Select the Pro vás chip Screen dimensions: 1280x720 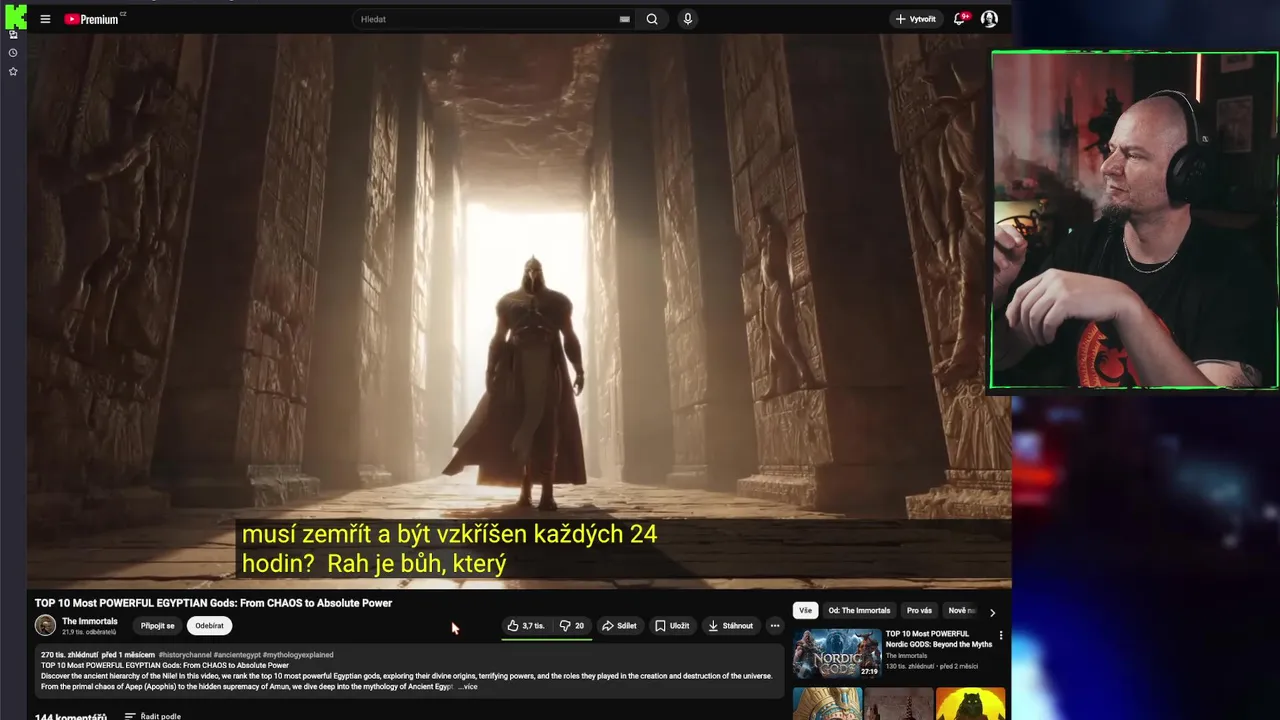click(x=919, y=611)
